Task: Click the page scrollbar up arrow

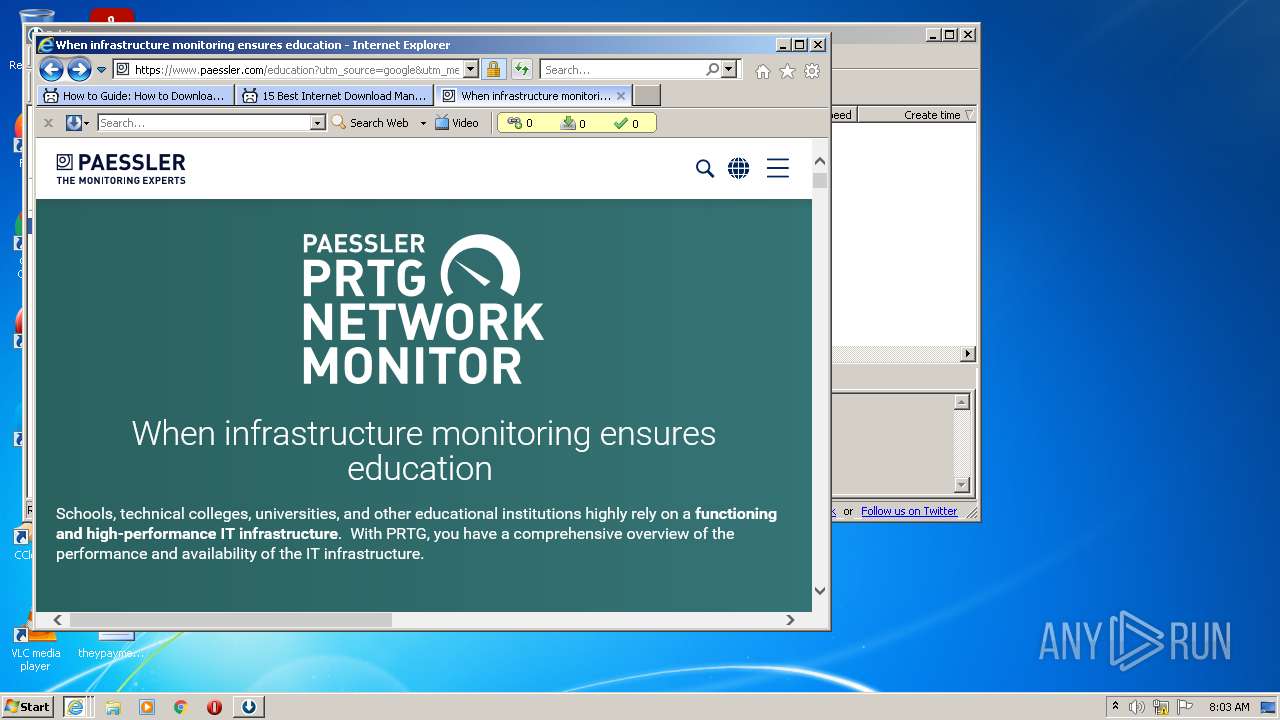Action: 820,161
